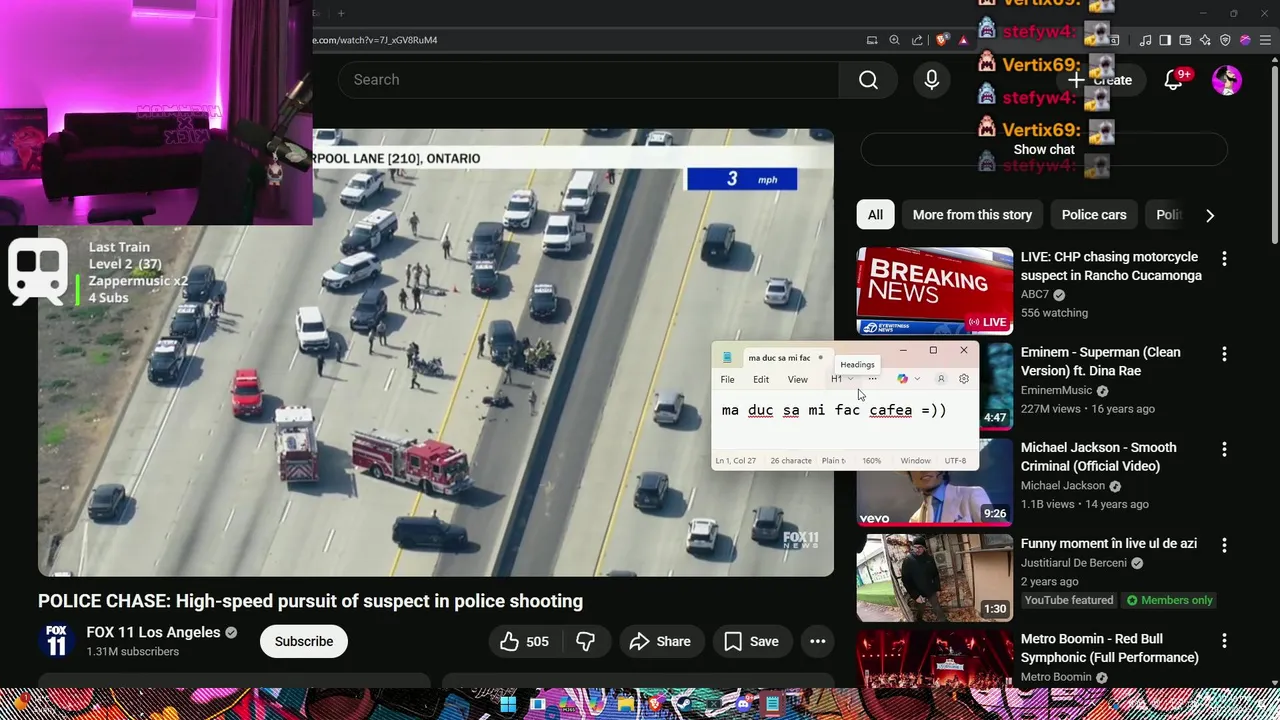Click Brave Rewards triangle icon
Screen dimensions: 1280x720
point(963,40)
